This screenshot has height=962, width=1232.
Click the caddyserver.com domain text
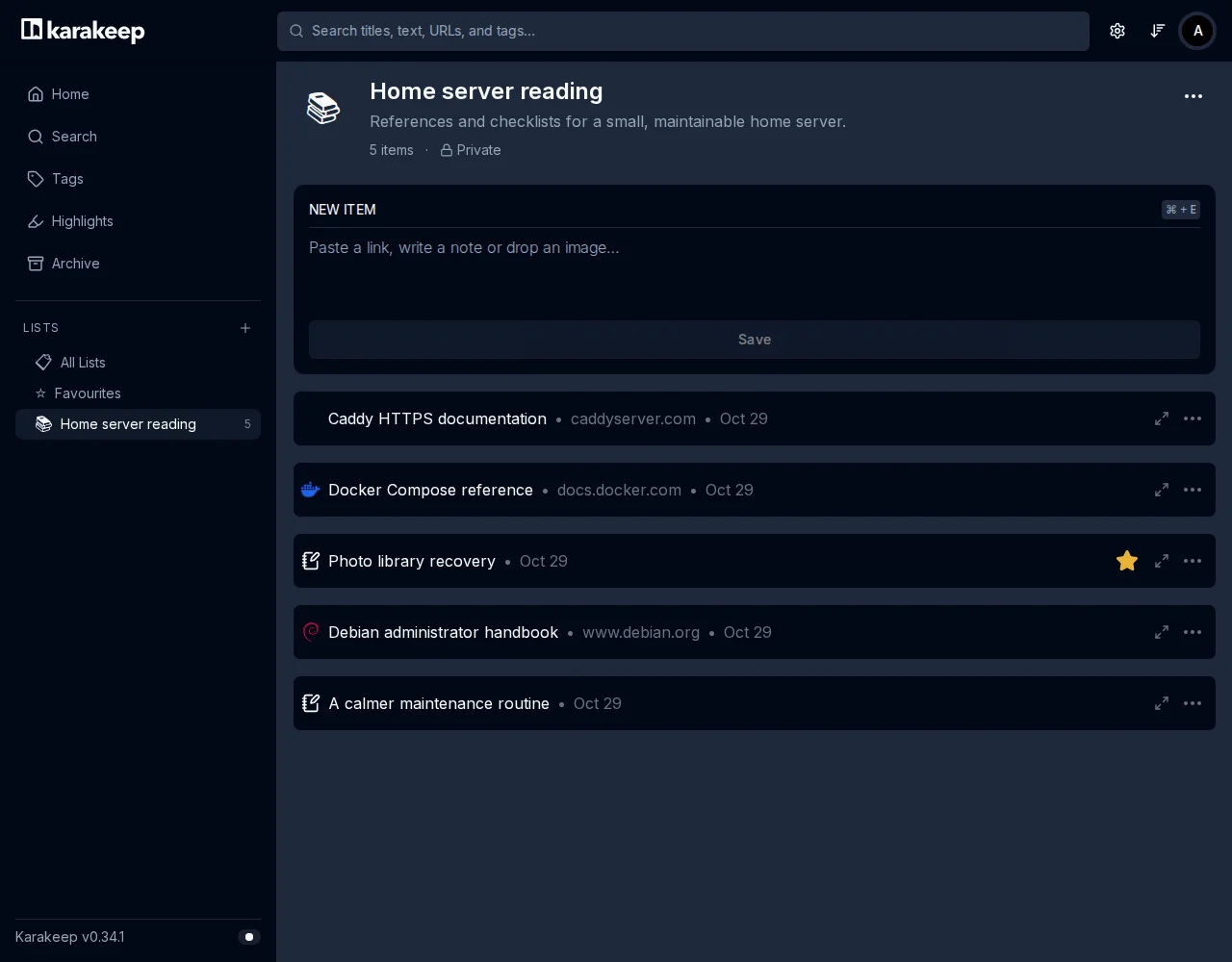click(x=633, y=418)
